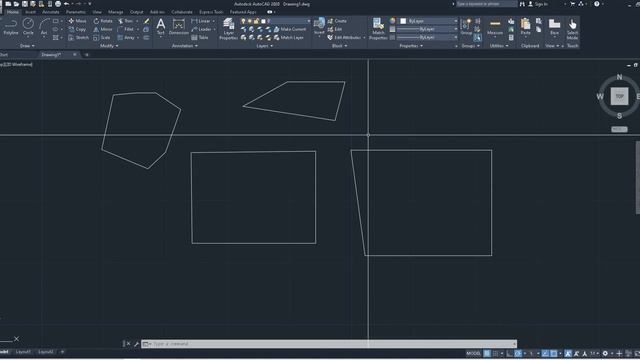The width and height of the screenshot is (640, 360).
Task: Click the Undo arrow in quick access toolbar
Action: tap(67, 4)
